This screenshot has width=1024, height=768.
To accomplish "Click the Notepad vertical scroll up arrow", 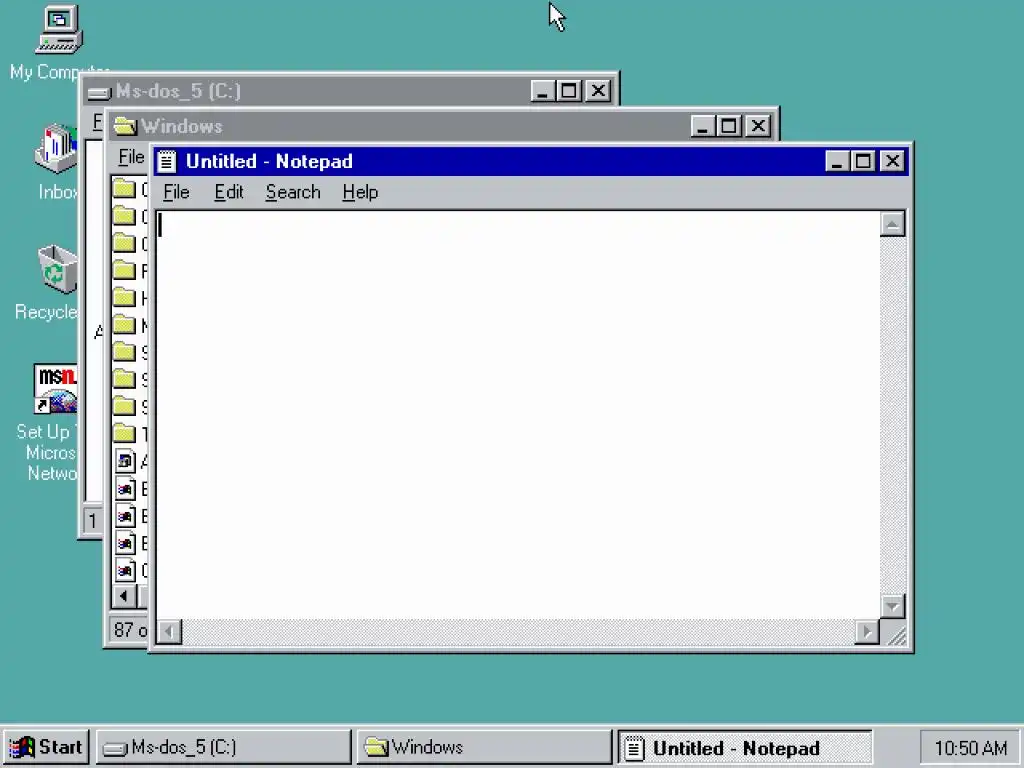I will pyautogui.click(x=892, y=224).
